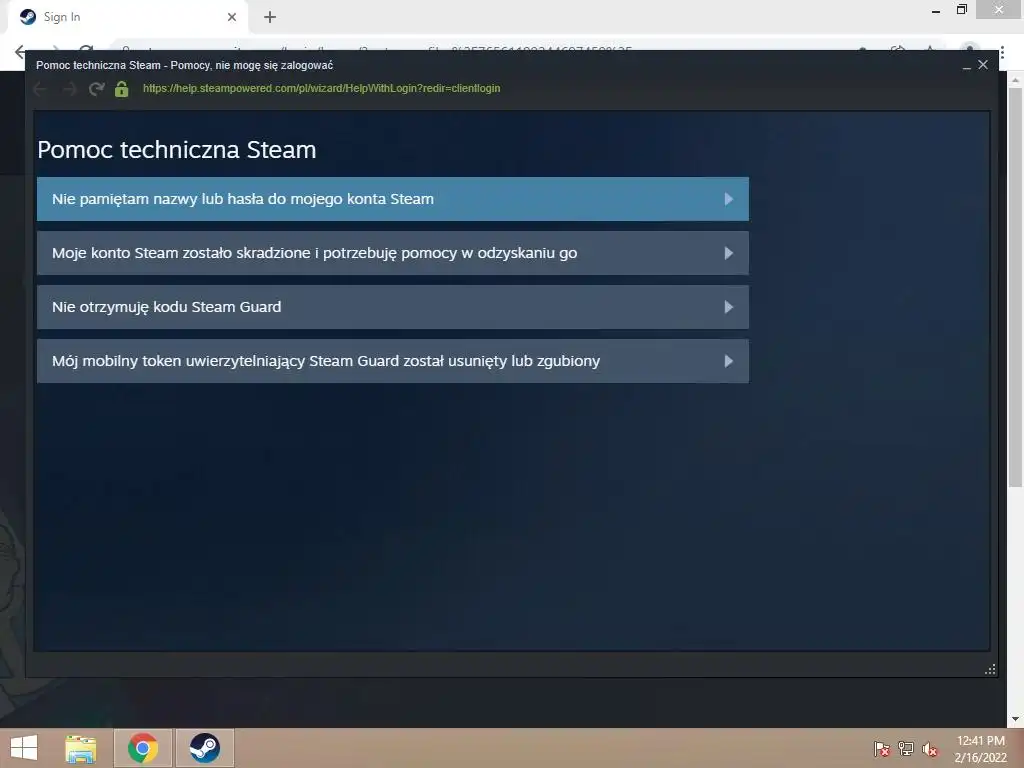1024x768 pixels.
Task: Minimize the Chrome window
Action: (936, 10)
